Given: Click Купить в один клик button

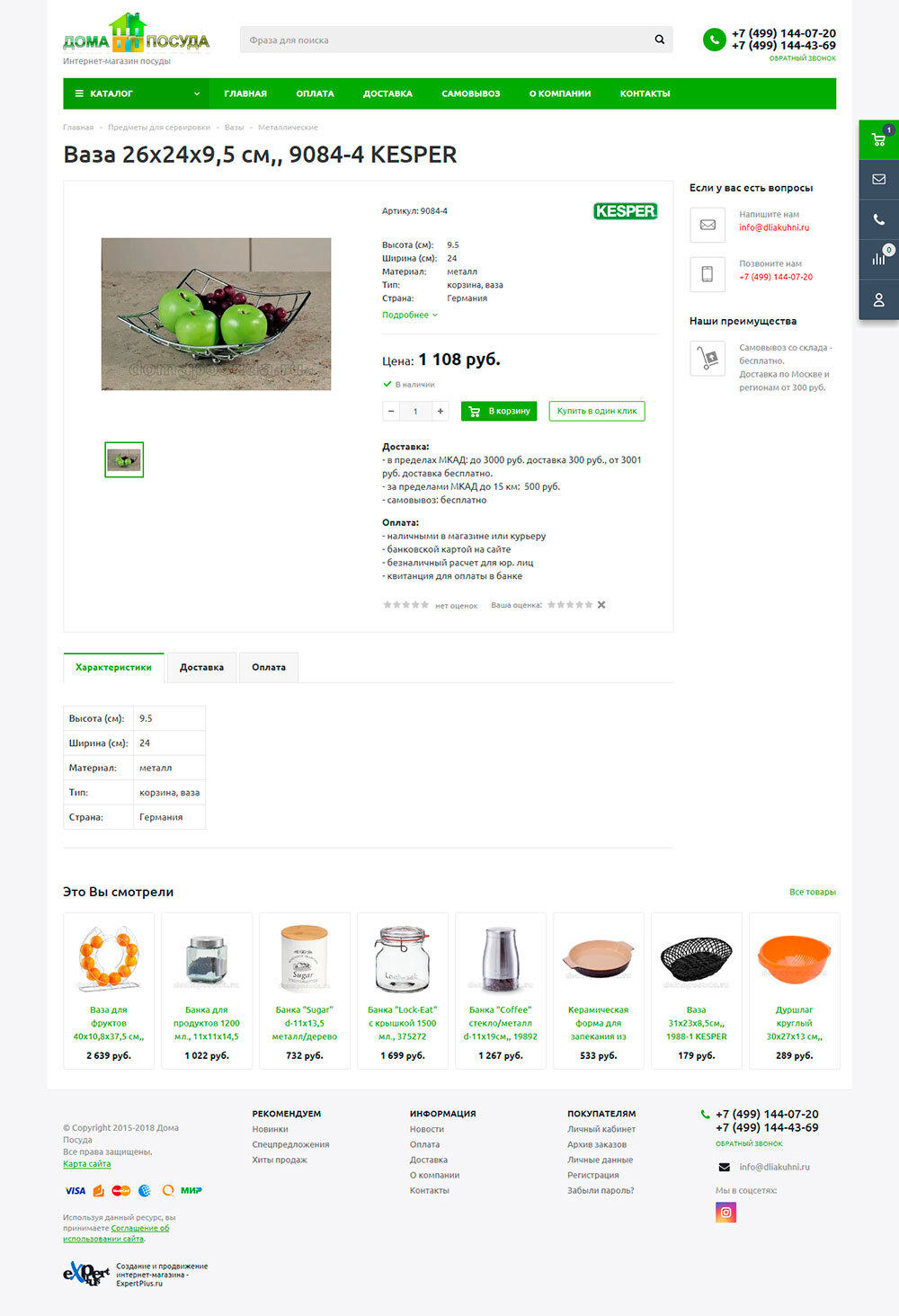Looking at the screenshot, I should point(597,411).
